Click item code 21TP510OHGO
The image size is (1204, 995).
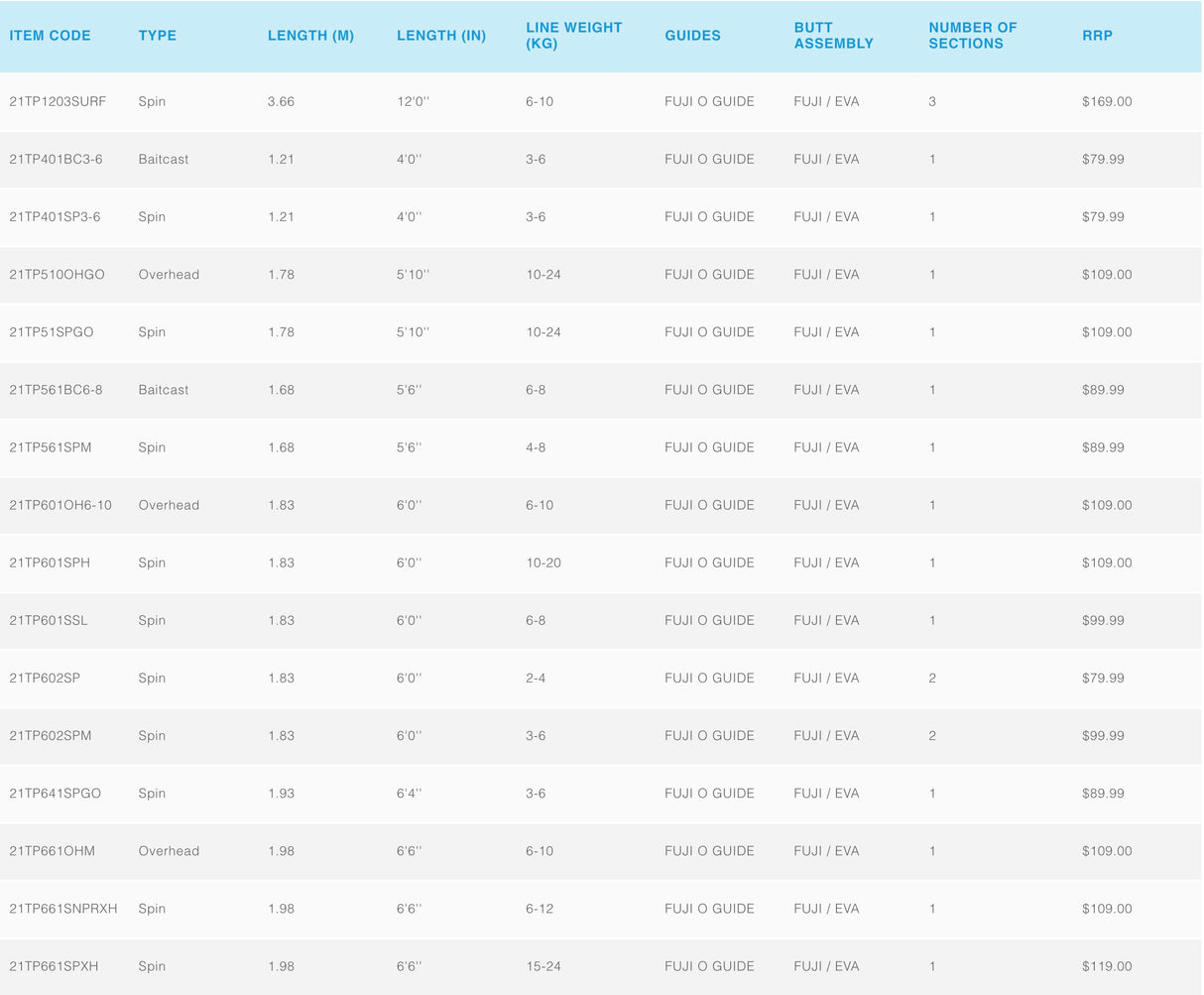point(57,275)
